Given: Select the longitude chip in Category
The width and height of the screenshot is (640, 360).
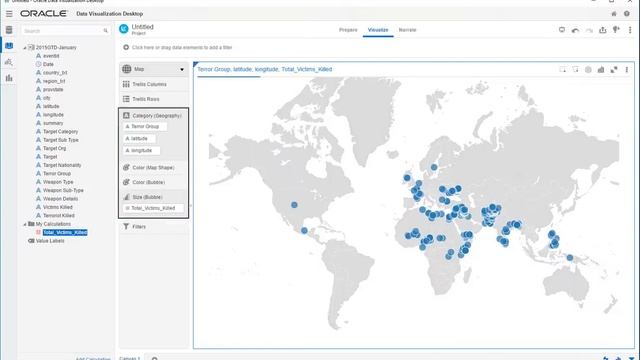Looking at the screenshot, I should click(142, 151).
